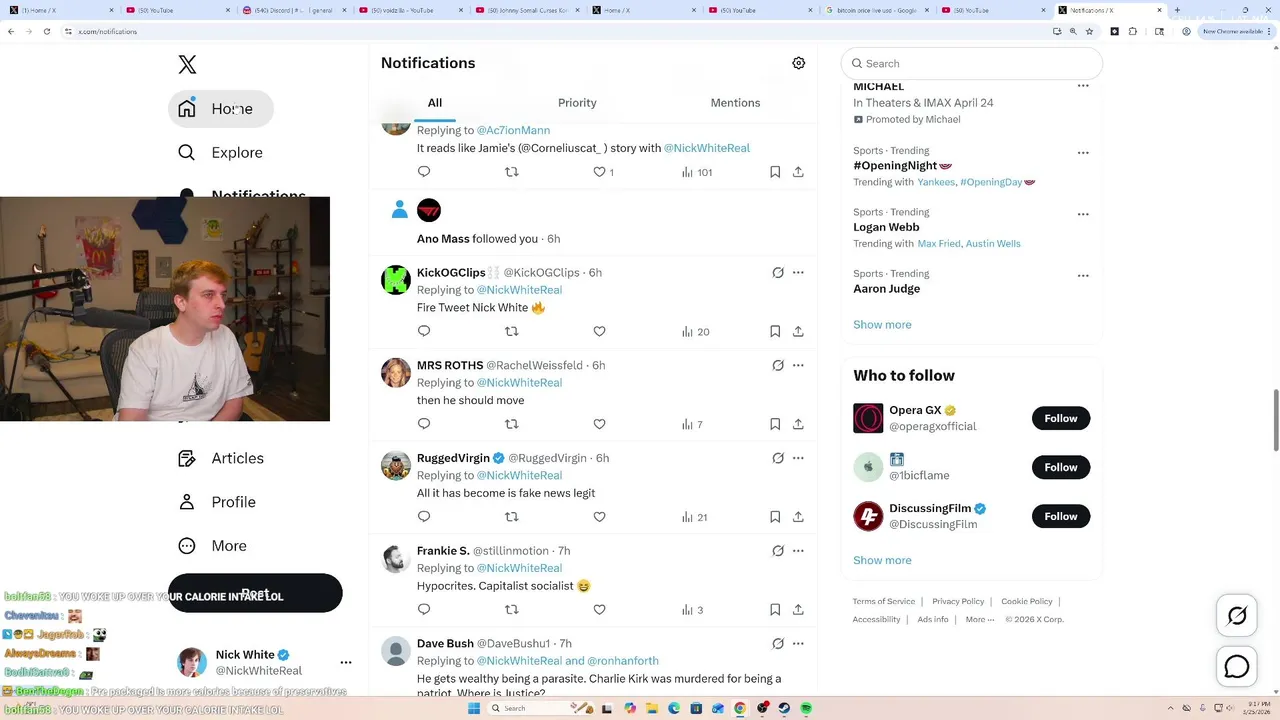Image resolution: width=1280 pixels, height=720 pixels.
Task: Switch to the Discord browser tab
Action: tap(294, 10)
